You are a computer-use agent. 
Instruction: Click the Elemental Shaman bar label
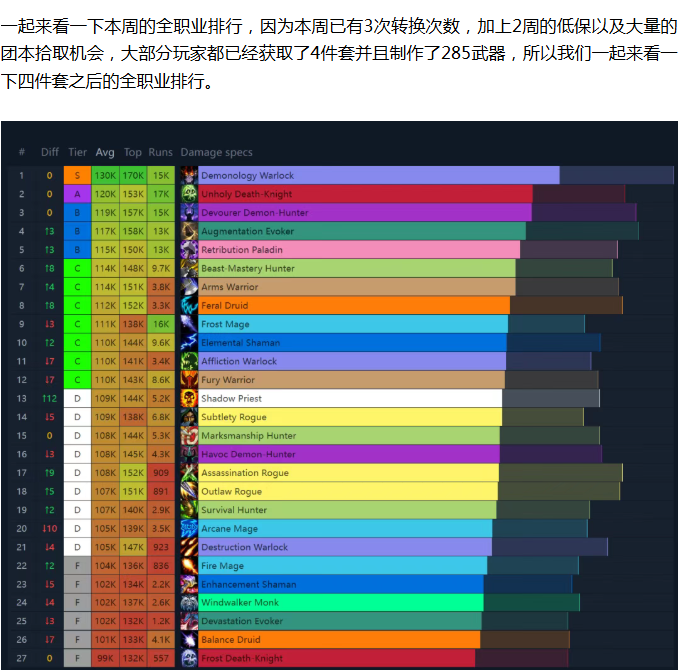click(x=240, y=343)
